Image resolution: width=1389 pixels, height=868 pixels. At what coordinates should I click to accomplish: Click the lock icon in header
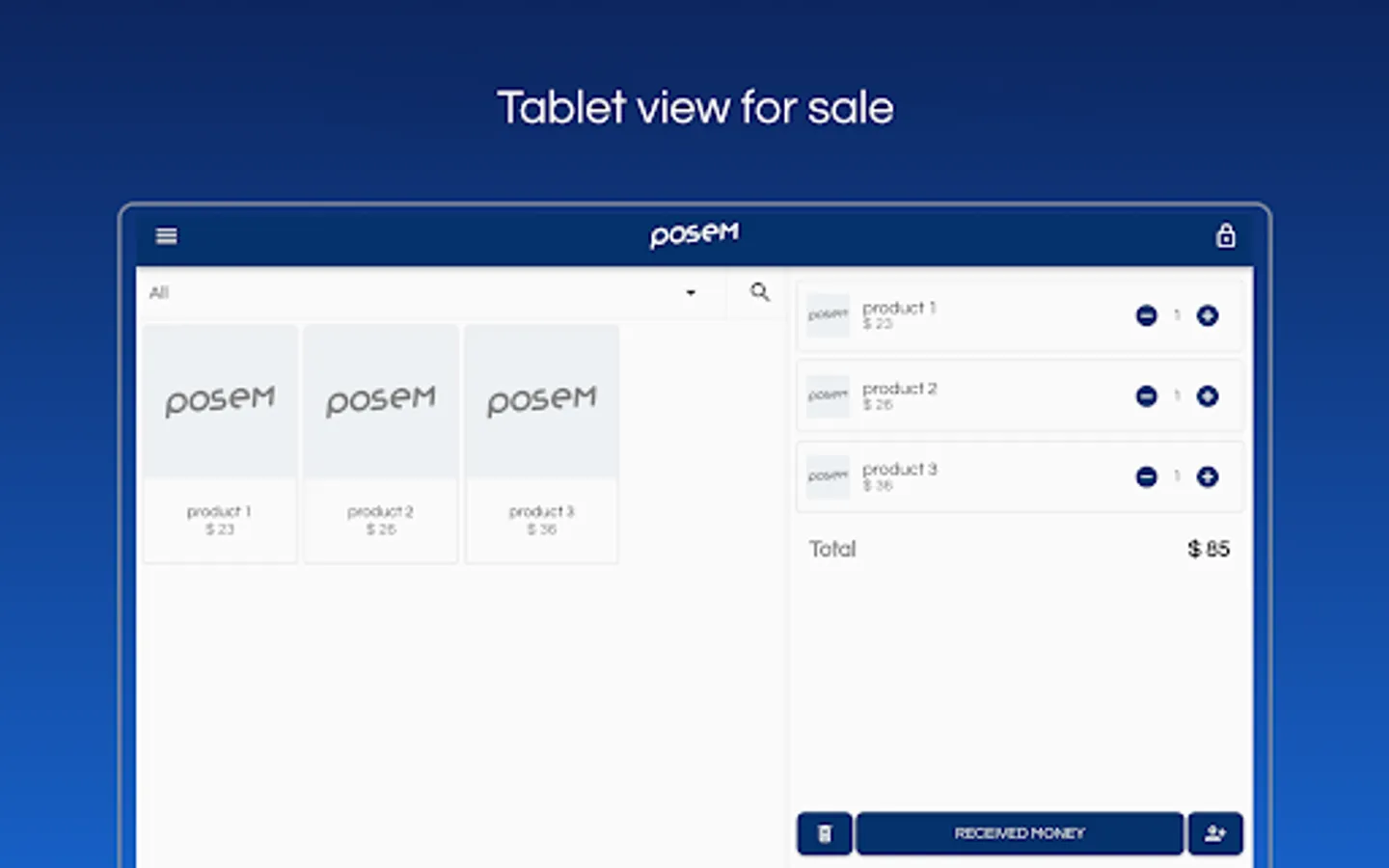click(x=1225, y=236)
